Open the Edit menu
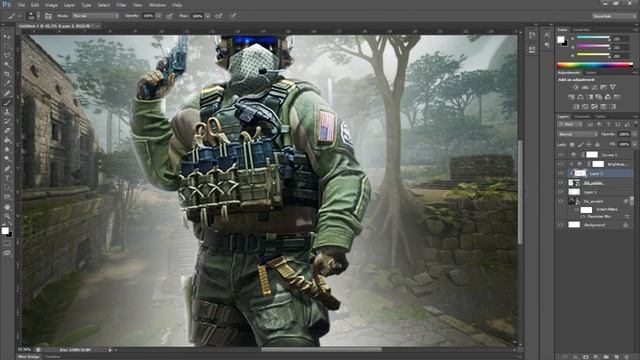This screenshot has width=640, height=360. (35, 5)
